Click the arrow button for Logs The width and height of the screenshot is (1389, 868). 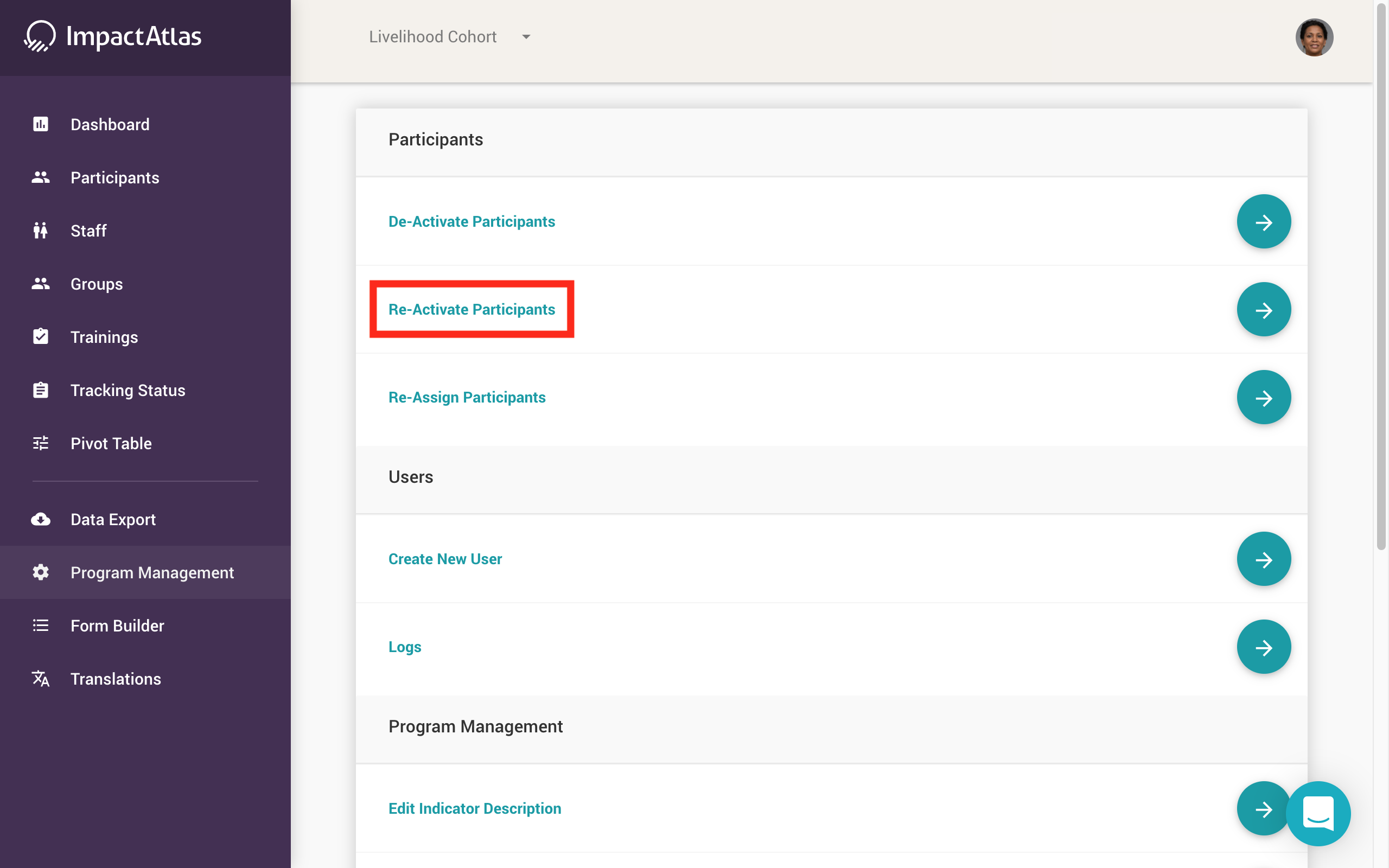click(1263, 647)
